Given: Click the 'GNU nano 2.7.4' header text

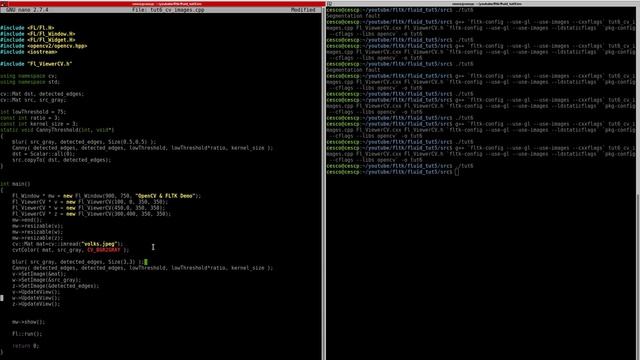Looking at the screenshot, I should (x=27, y=10).
